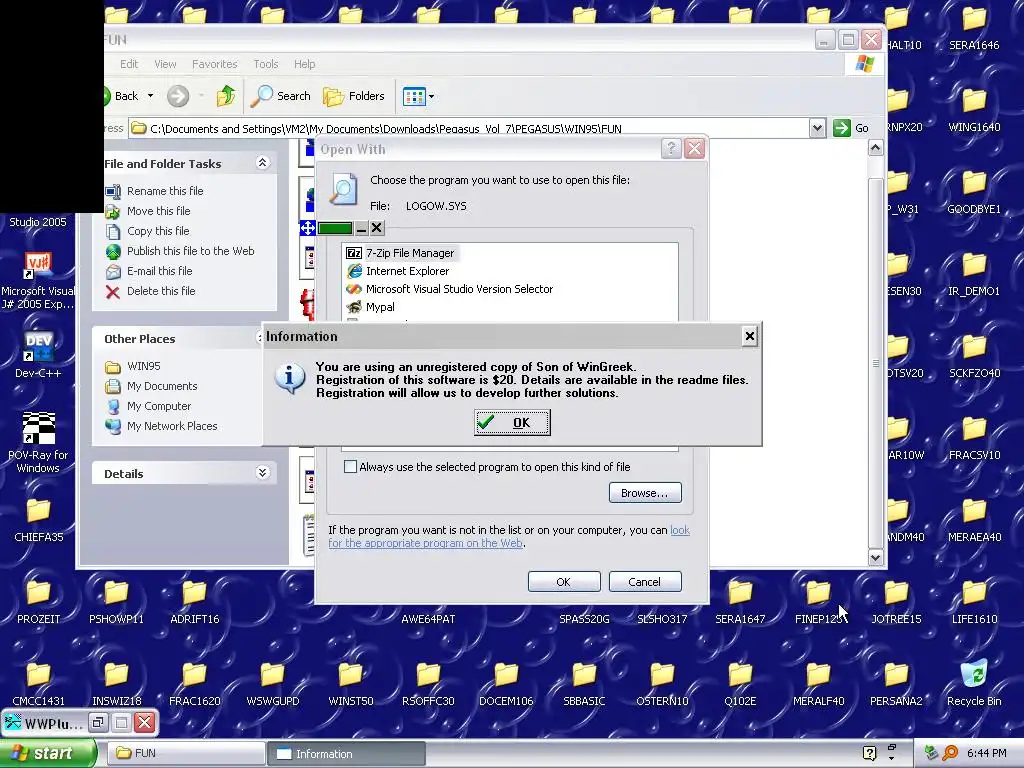
Task: Select 7-Zip File Manager in program list
Action: click(400, 253)
